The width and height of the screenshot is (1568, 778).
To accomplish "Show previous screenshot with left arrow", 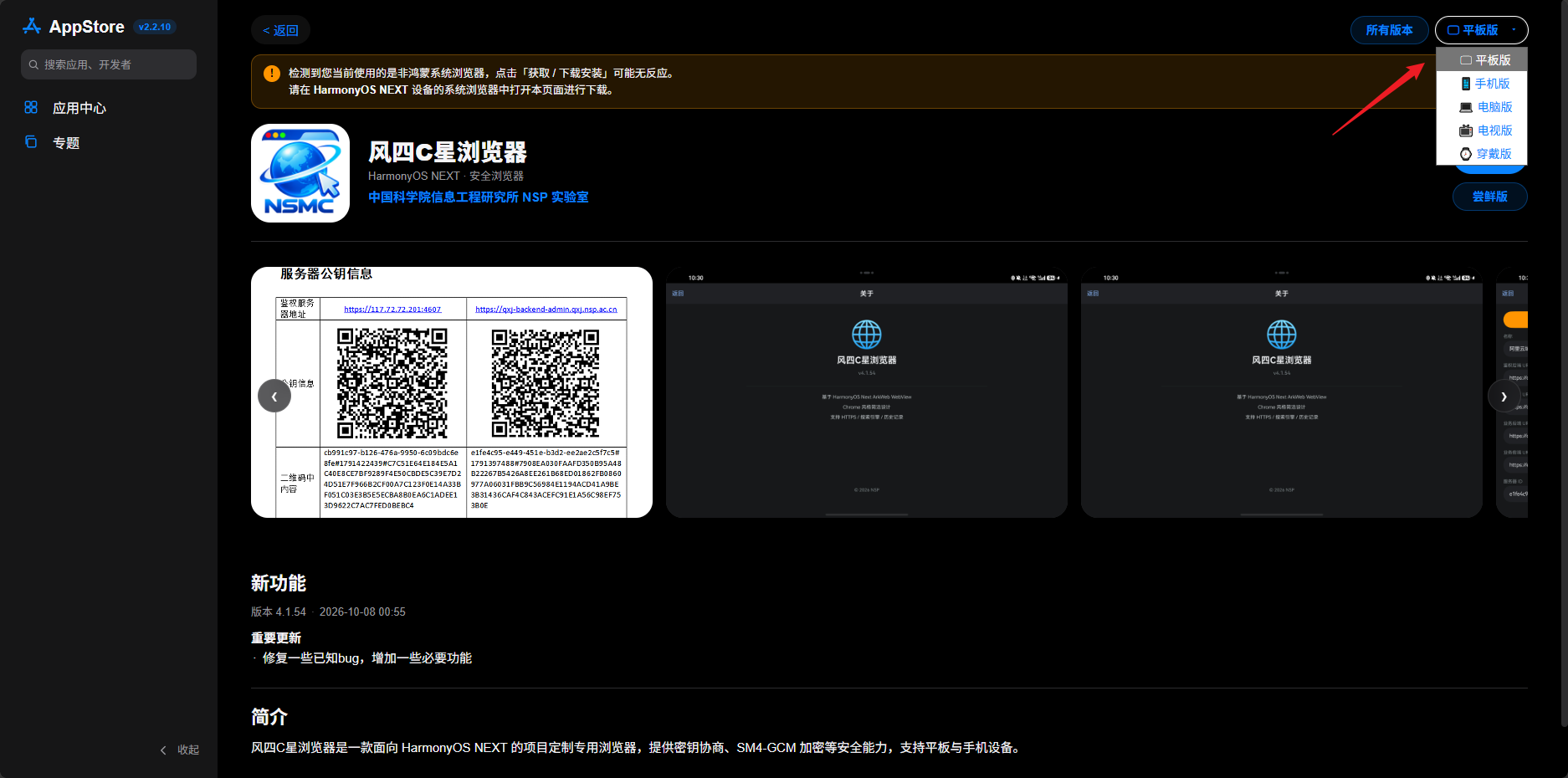I will pyautogui.click(x=274, y=396).
